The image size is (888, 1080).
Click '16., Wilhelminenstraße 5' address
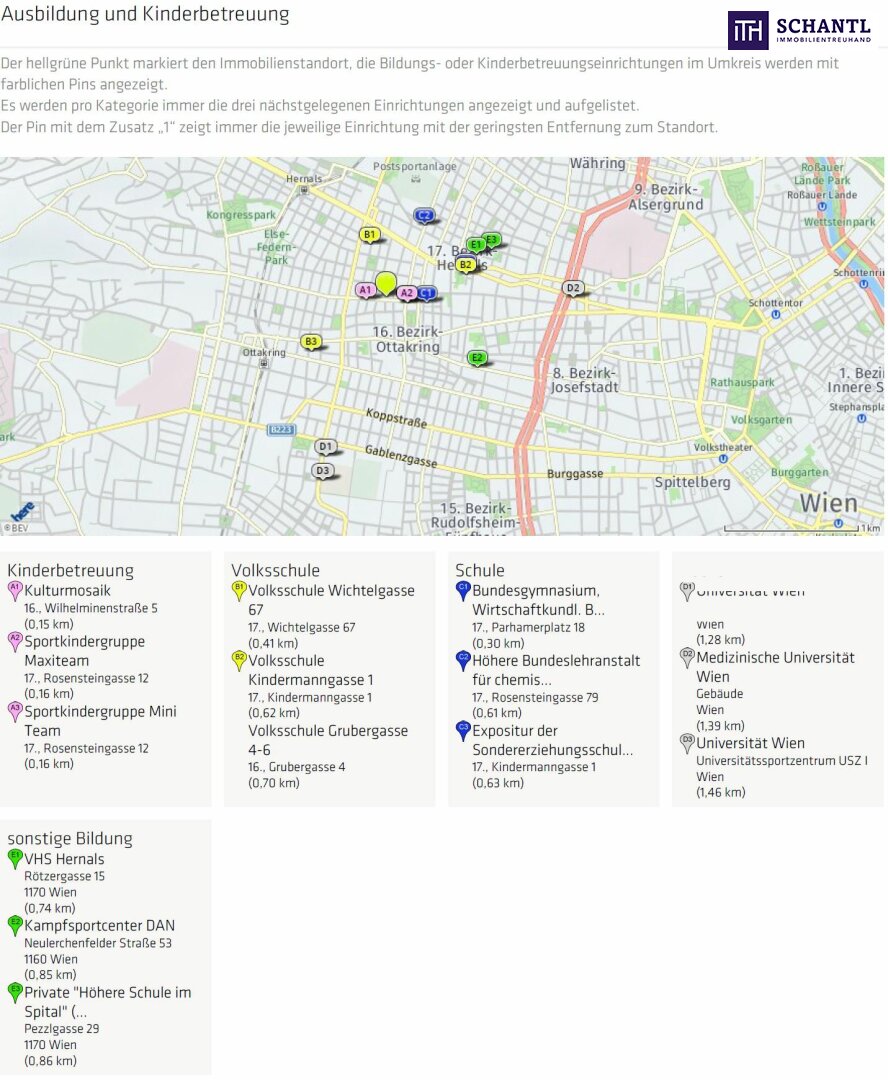point(91,608)
